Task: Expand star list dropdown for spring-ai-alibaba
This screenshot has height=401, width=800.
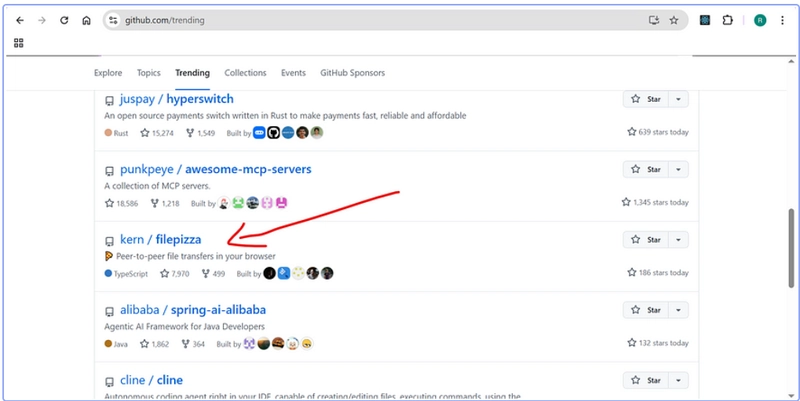Action: coord(679,310)
